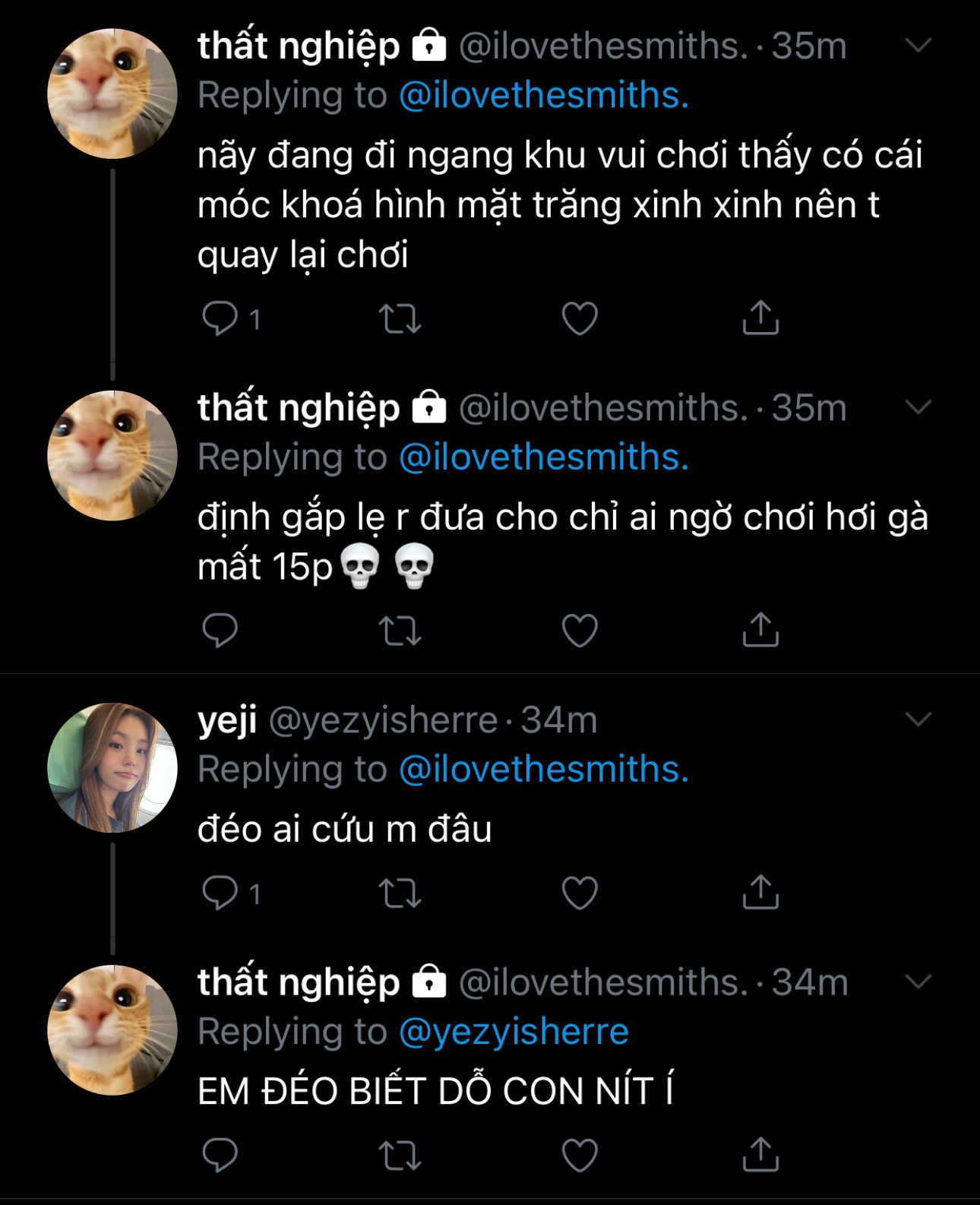Open the cat avatar on the first tweet

112,93
